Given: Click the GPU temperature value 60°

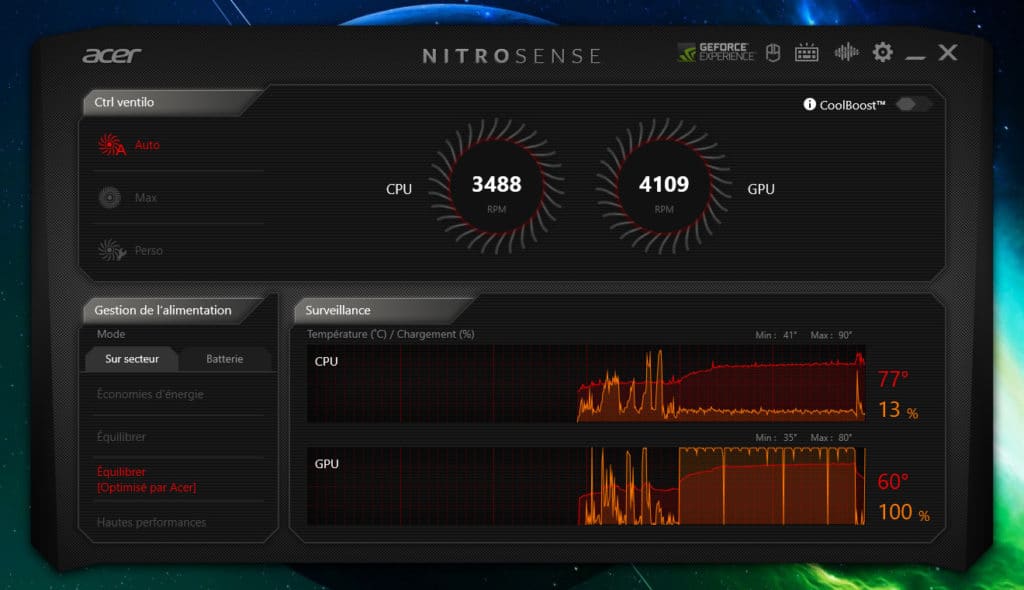Looking at the screenshot, I should (x=893, y=482).
